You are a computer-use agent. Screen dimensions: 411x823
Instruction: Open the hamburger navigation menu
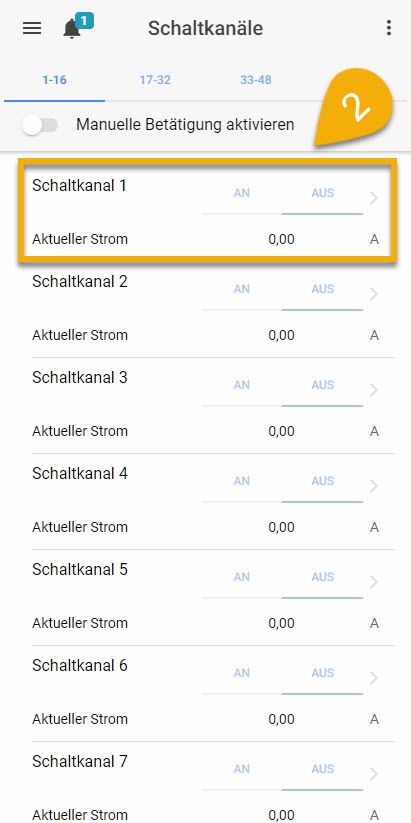click(32, 28)
